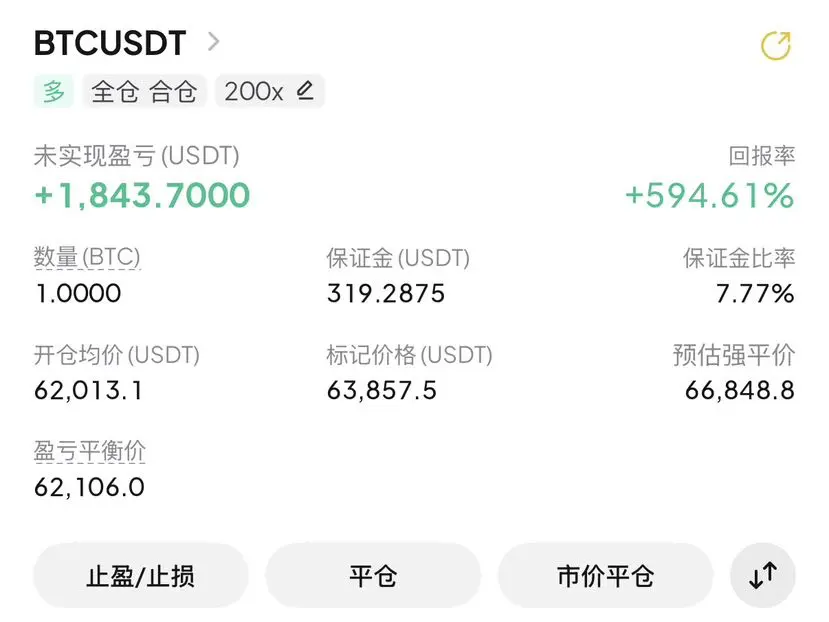This screenshot has width=829, height=622.
Task: Tap the 未实现盈亏 (USDT) label
Action: point(136,156)
